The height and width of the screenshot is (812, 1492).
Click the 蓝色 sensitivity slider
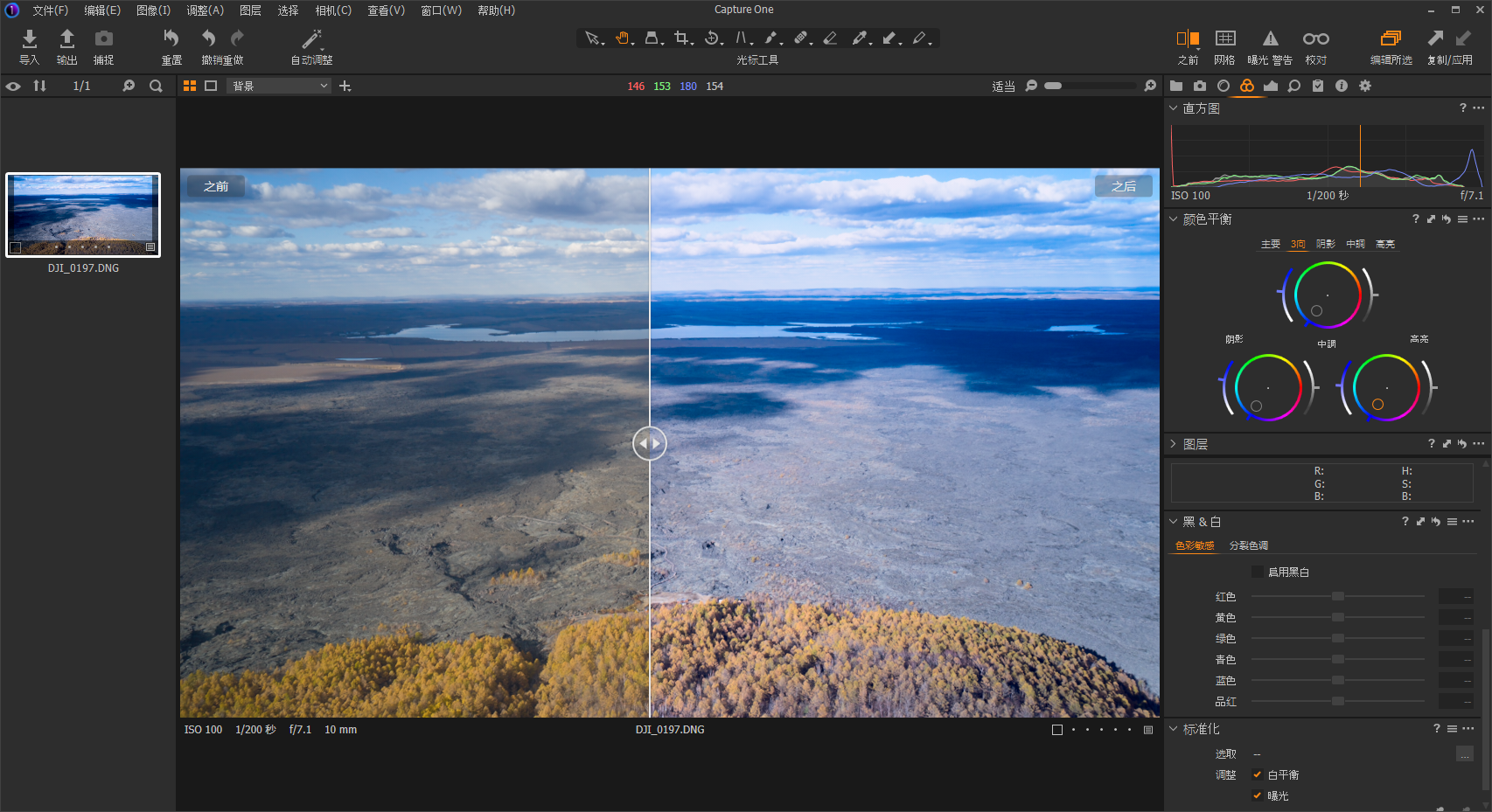point(1338,680)
